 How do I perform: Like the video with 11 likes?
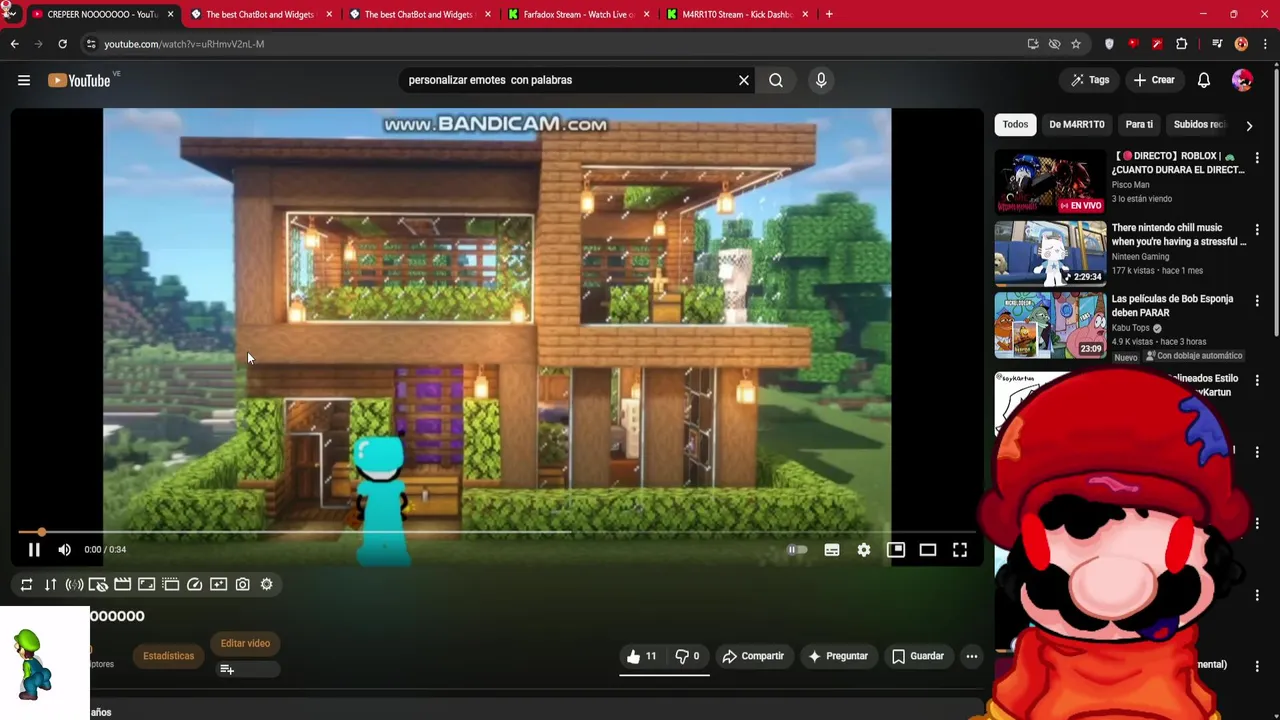(x=641, y=657)
